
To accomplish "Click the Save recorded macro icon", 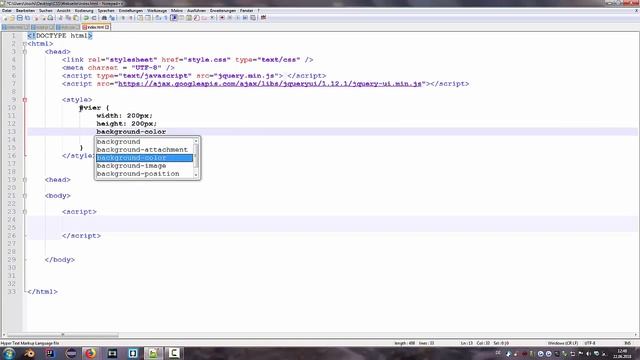I will coord(253,18).
